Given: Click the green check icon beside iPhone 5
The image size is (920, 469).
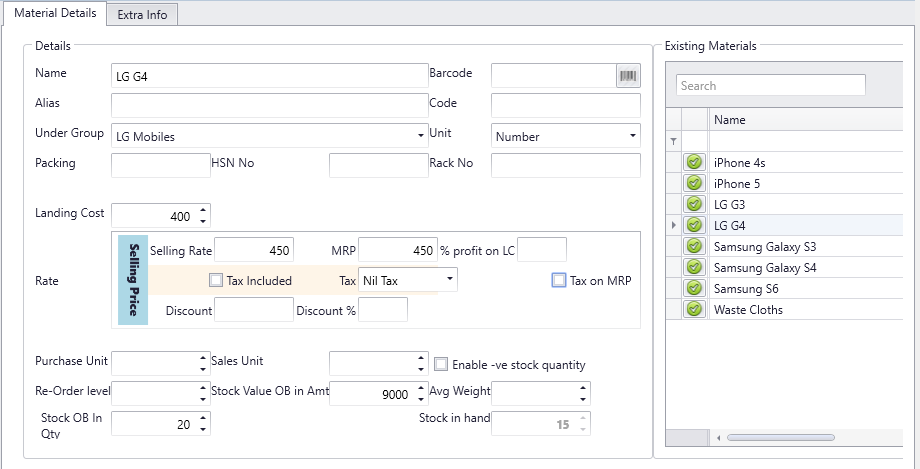Looking at the screenshot, I should click(x=694, y=183).
